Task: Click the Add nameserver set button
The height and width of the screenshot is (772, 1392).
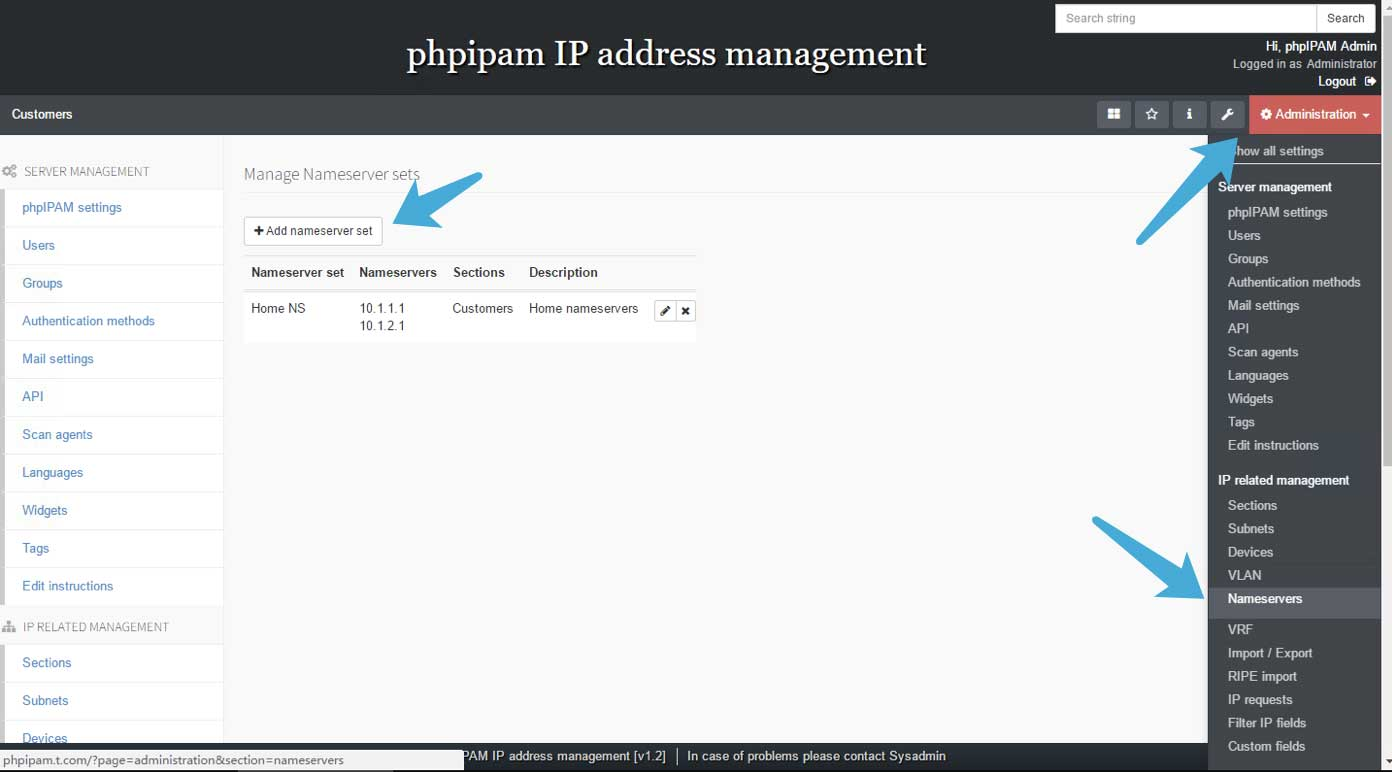Action: point(313,231)
